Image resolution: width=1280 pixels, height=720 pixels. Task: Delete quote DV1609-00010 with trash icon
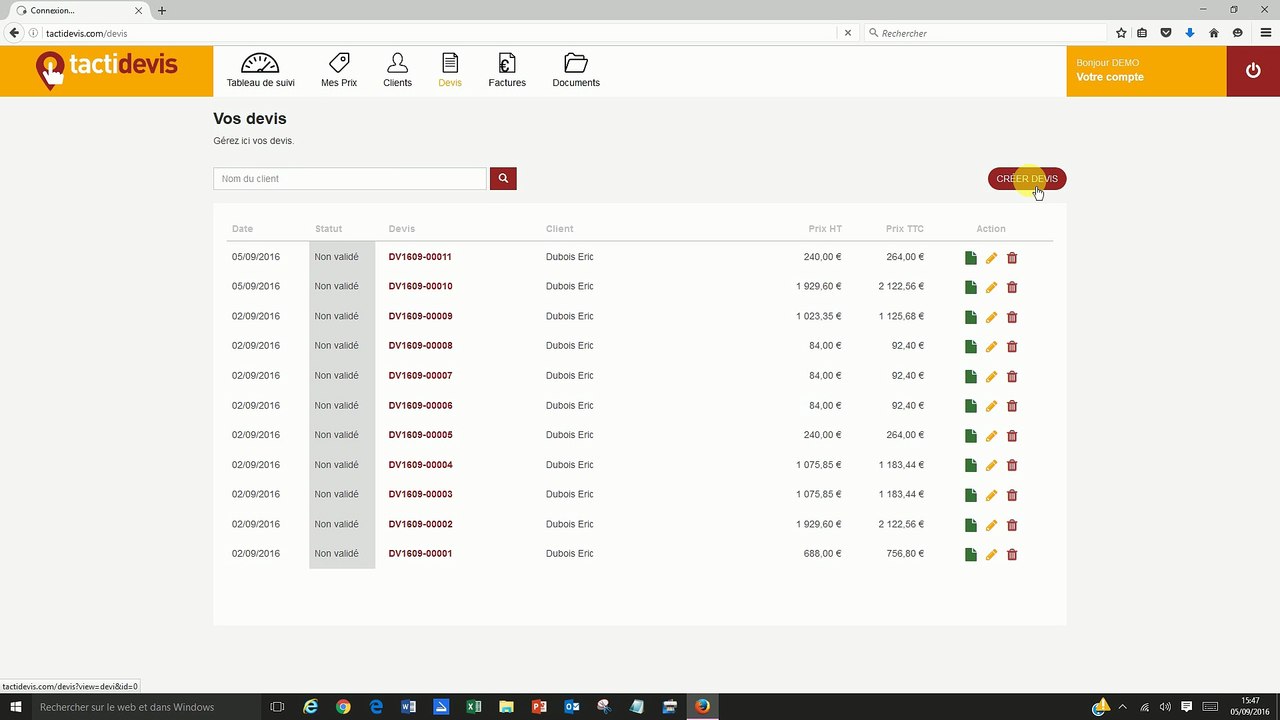(1012, 287)
